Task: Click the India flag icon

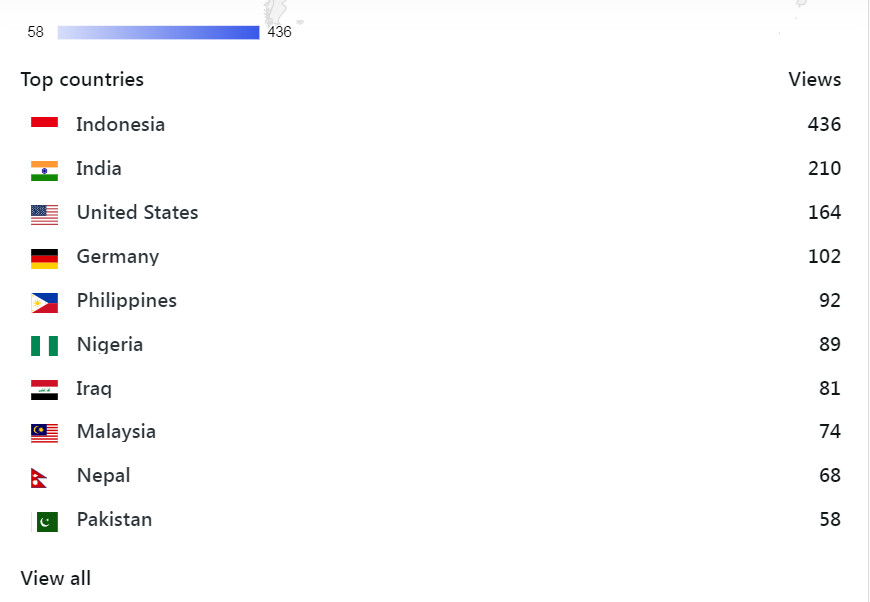Action: [44, 169]
